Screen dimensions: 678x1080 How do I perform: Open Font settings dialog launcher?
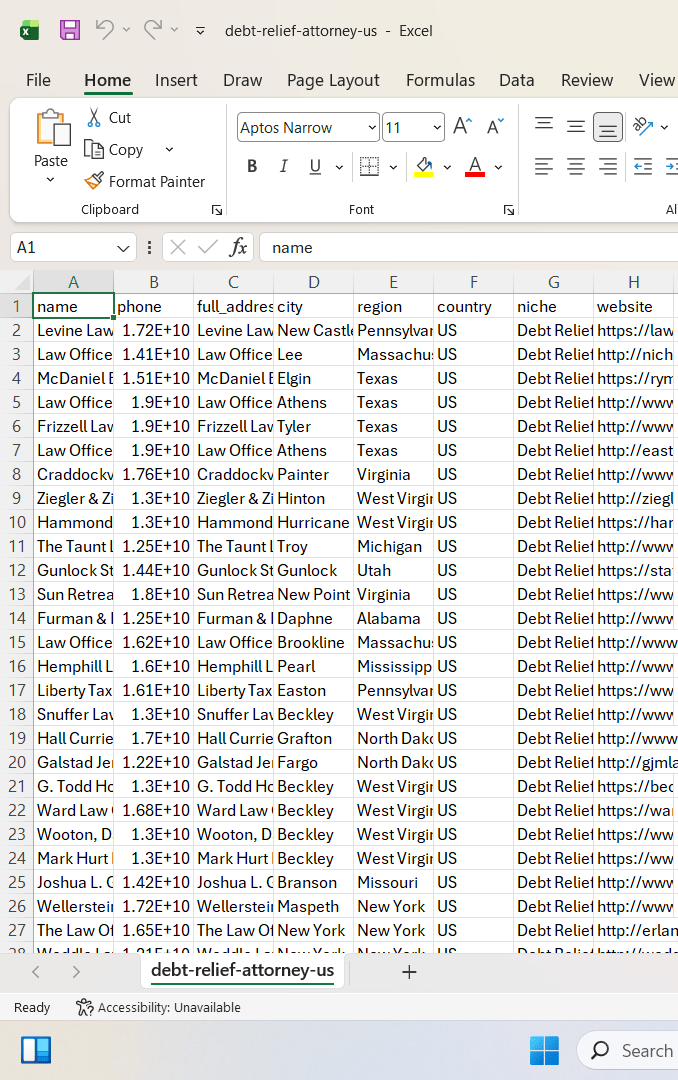pos(508,210)
